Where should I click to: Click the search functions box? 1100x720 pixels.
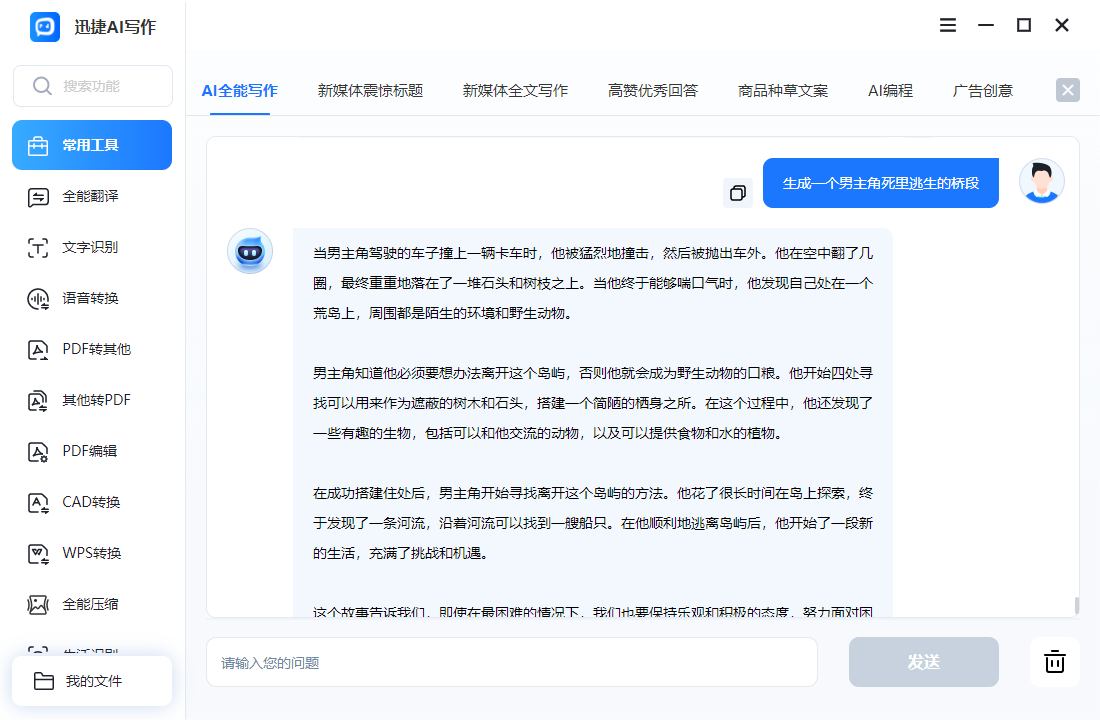(x=92, y=86)
